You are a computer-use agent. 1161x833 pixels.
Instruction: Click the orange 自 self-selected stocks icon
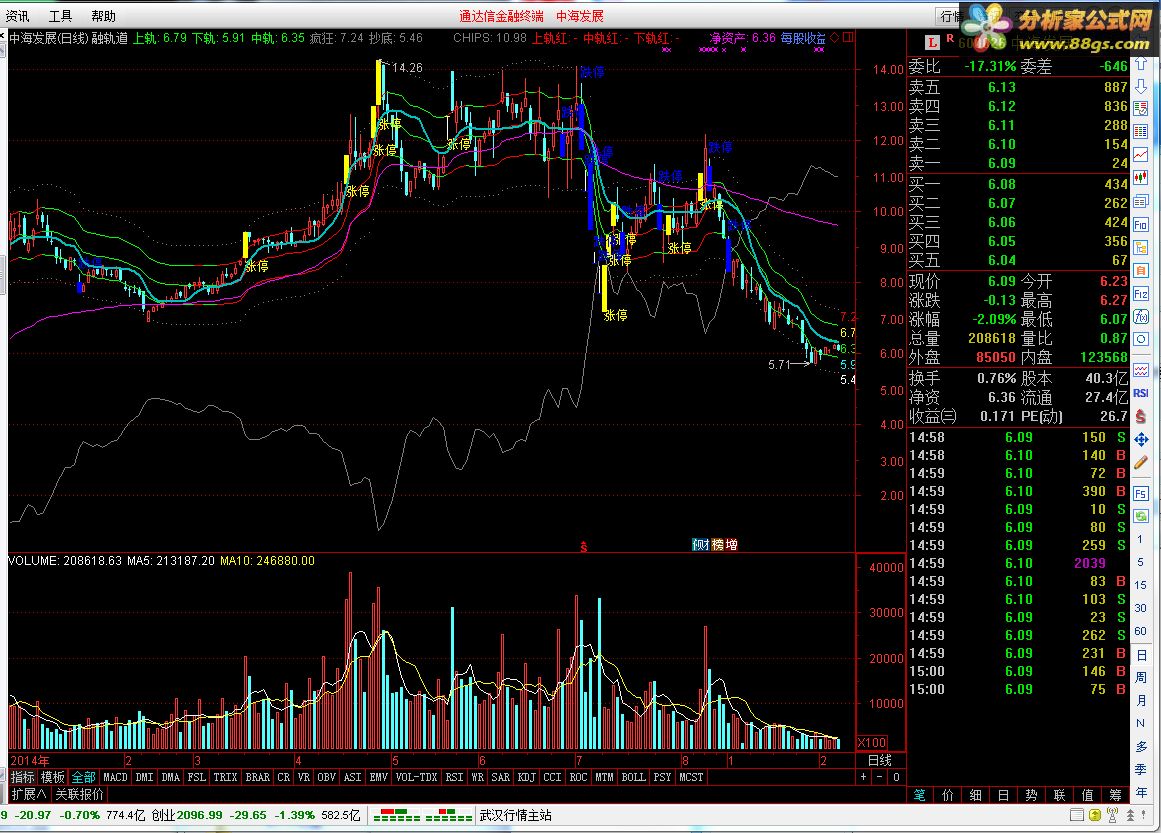[1141, 270]
